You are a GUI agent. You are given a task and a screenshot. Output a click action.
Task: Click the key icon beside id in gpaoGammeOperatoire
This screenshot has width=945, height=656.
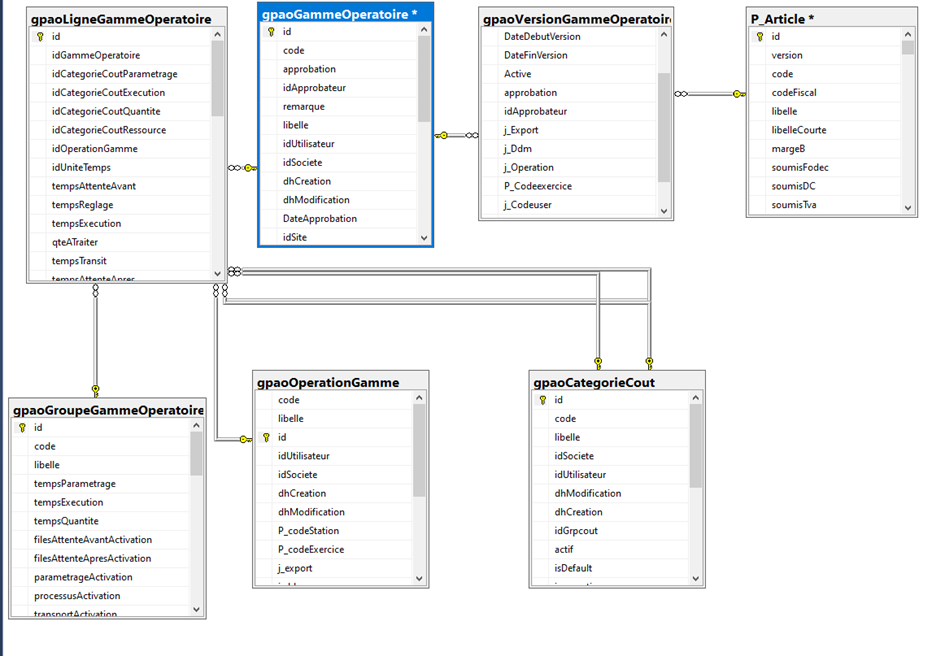(x=271, y=32)
